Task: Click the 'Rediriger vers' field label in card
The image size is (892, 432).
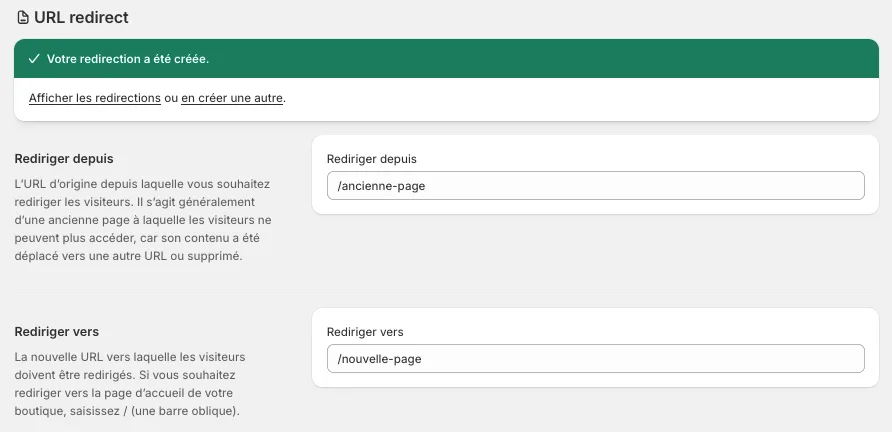Action: pos(365,332)
